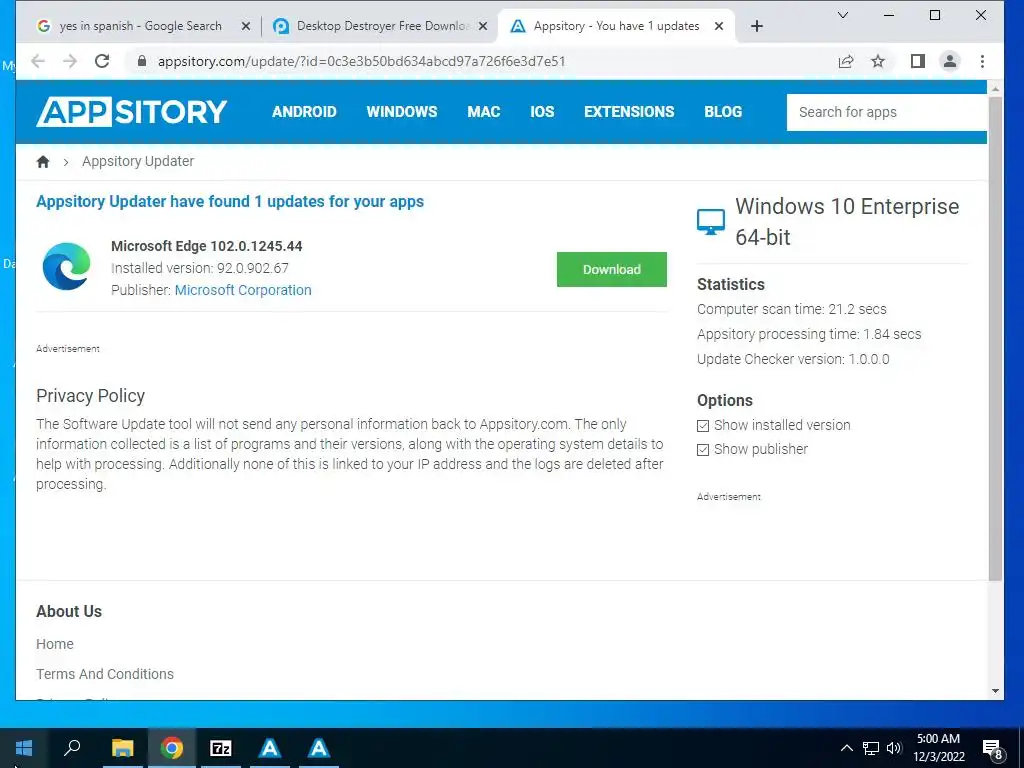The width and height of the screenshot is (1024, 768).
Task: Open the tab search dropdown chevron
Action: point(843,15)
